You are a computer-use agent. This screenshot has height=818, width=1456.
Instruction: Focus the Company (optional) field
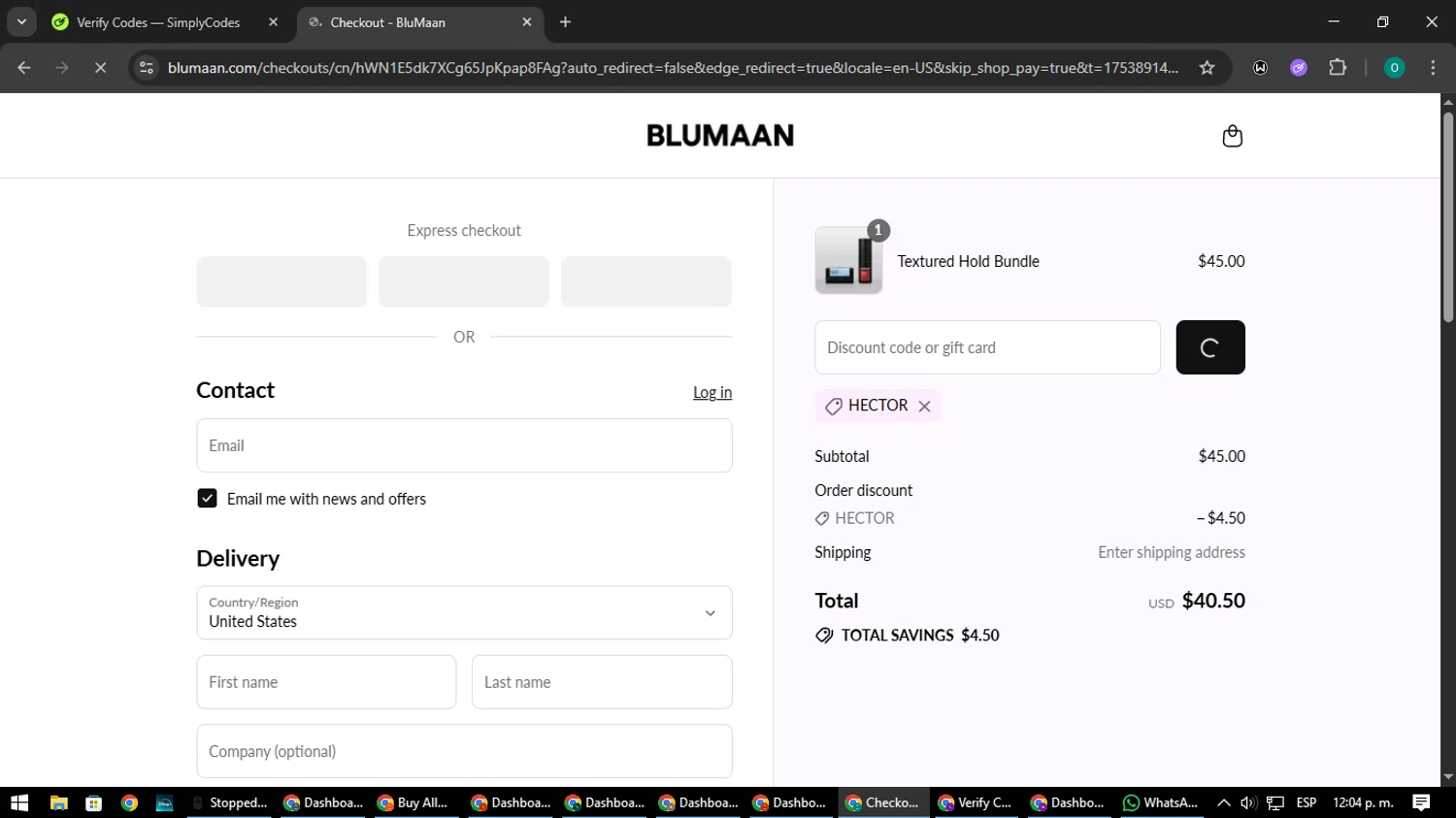(464, 751)
